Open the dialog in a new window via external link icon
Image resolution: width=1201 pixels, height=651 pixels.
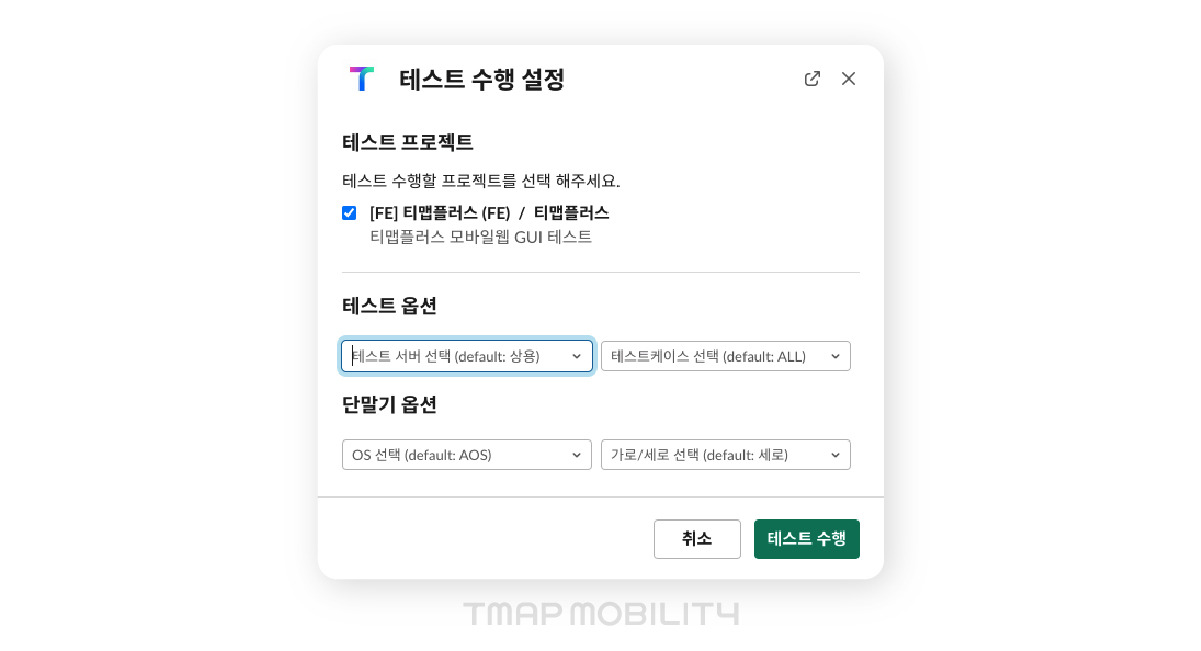coord(812,78)
